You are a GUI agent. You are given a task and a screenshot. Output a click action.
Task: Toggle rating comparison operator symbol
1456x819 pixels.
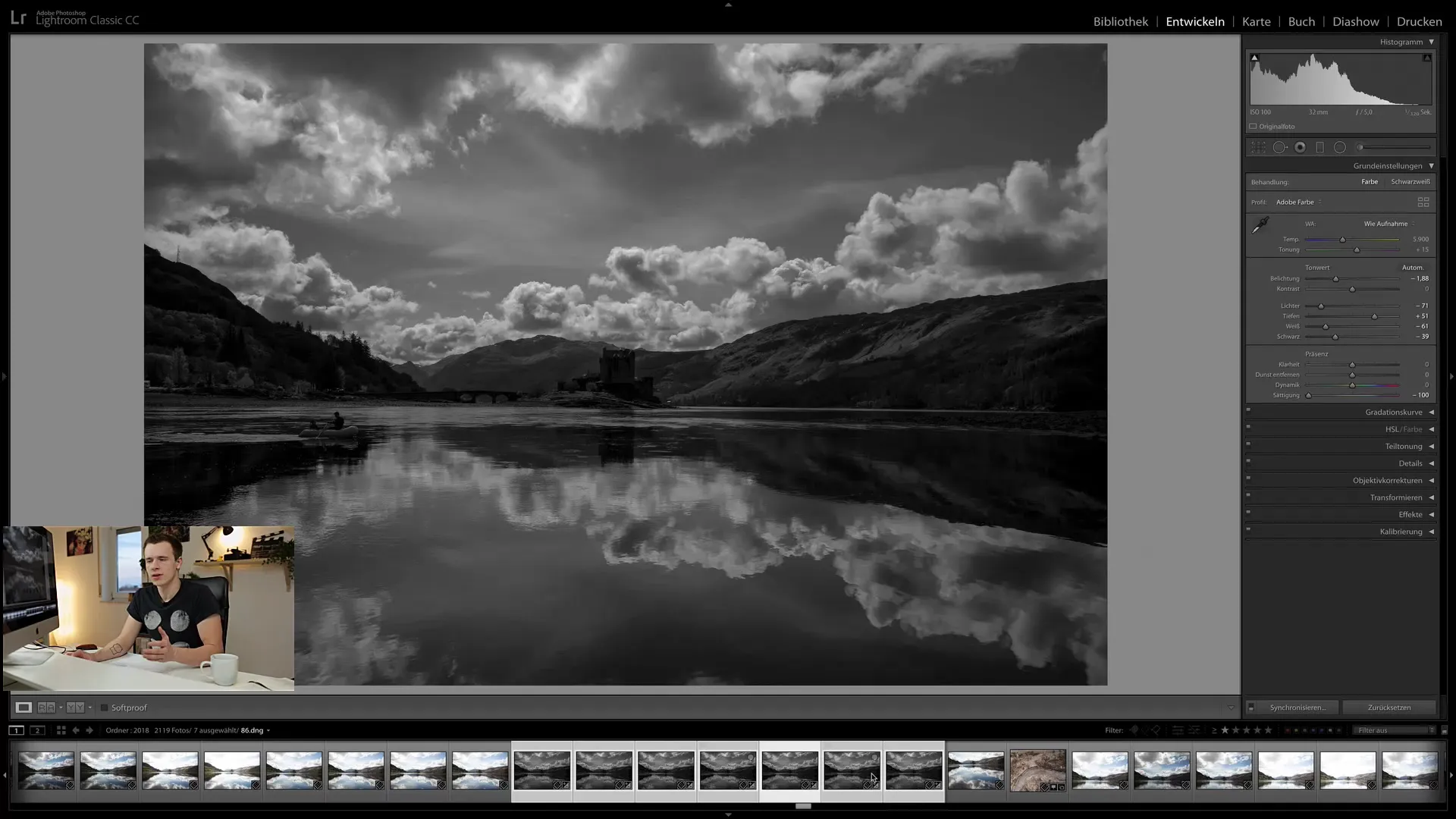tap(1214, 730)
